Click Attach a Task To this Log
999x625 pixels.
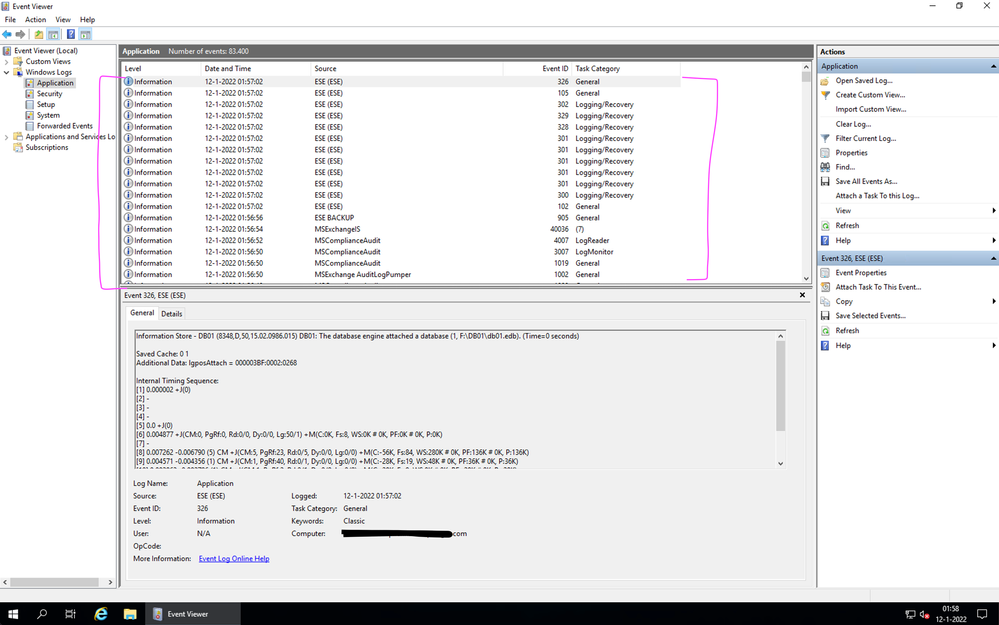point(877,196)
